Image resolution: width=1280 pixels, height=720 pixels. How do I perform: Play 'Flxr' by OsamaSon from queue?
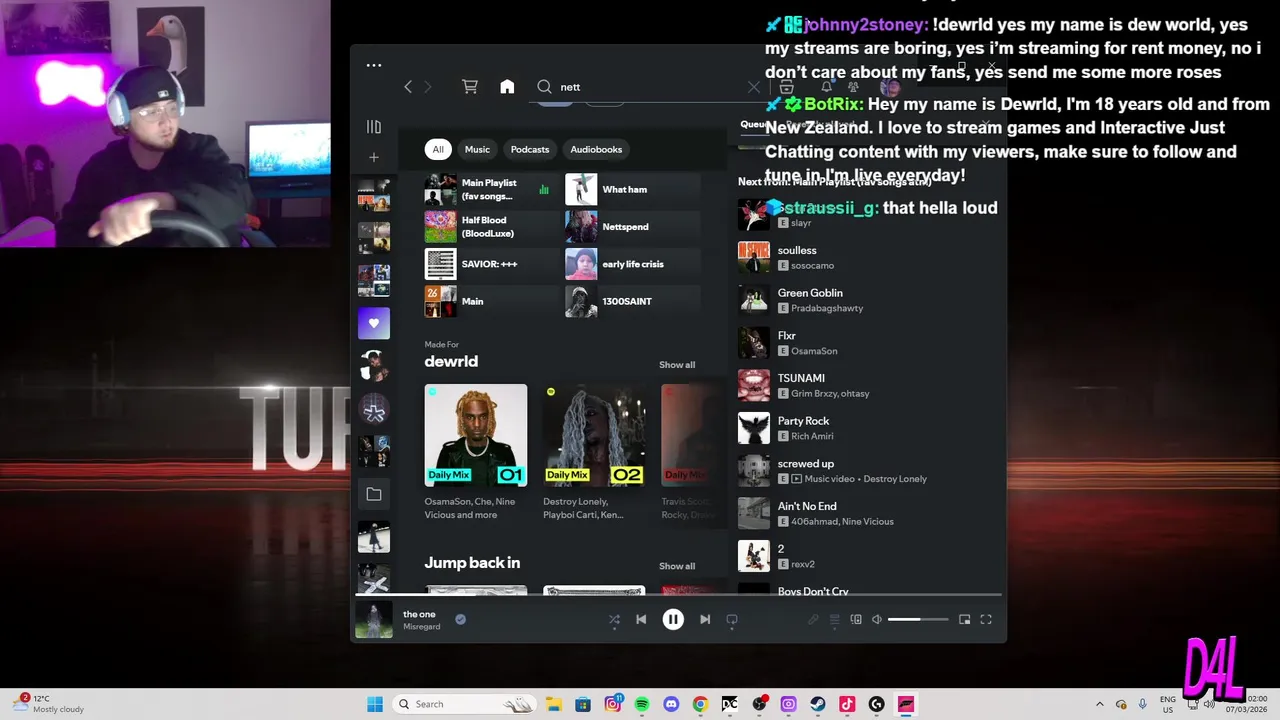(865, 343)
